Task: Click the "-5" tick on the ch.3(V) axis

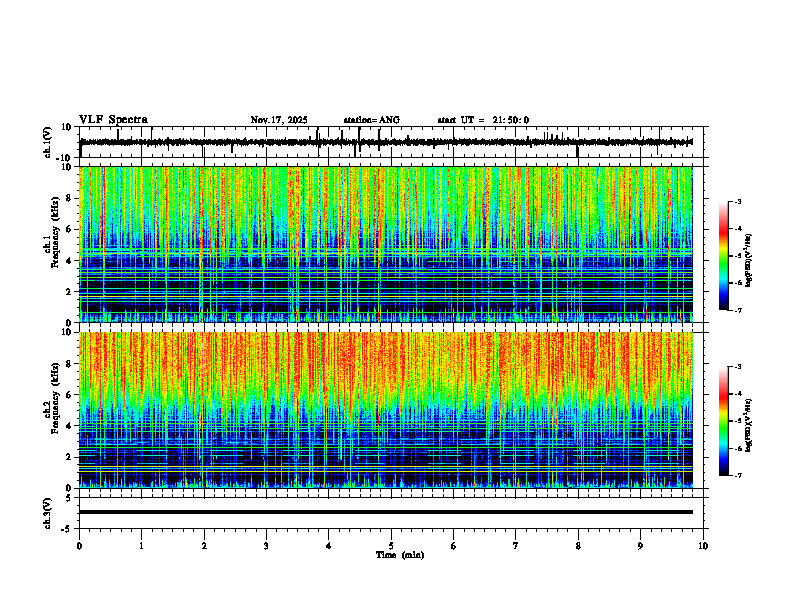Action: tap(67, 529)
